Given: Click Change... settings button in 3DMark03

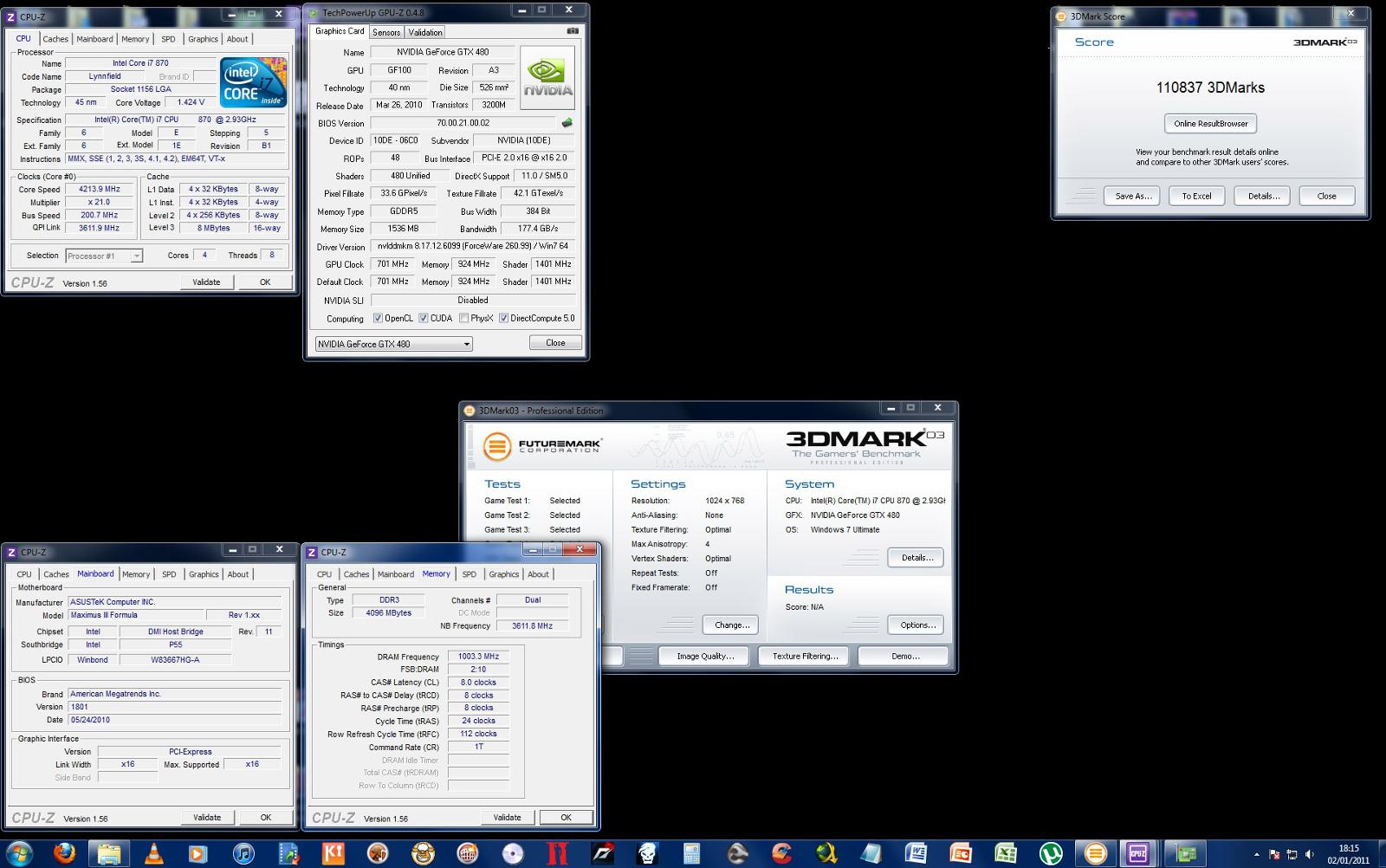Looking at the screenshot, I should (x=732, y=625).
